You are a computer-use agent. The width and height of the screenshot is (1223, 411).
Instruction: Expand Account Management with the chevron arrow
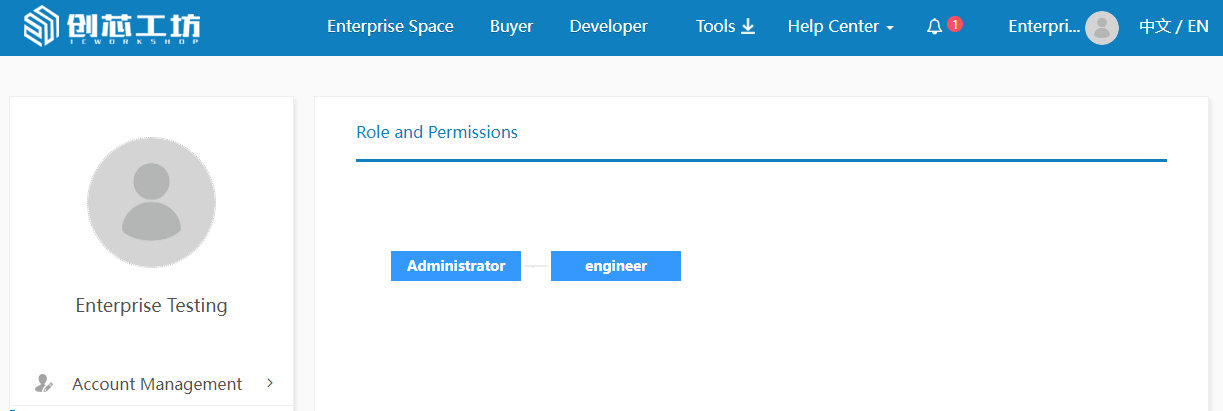pos(270,383)
